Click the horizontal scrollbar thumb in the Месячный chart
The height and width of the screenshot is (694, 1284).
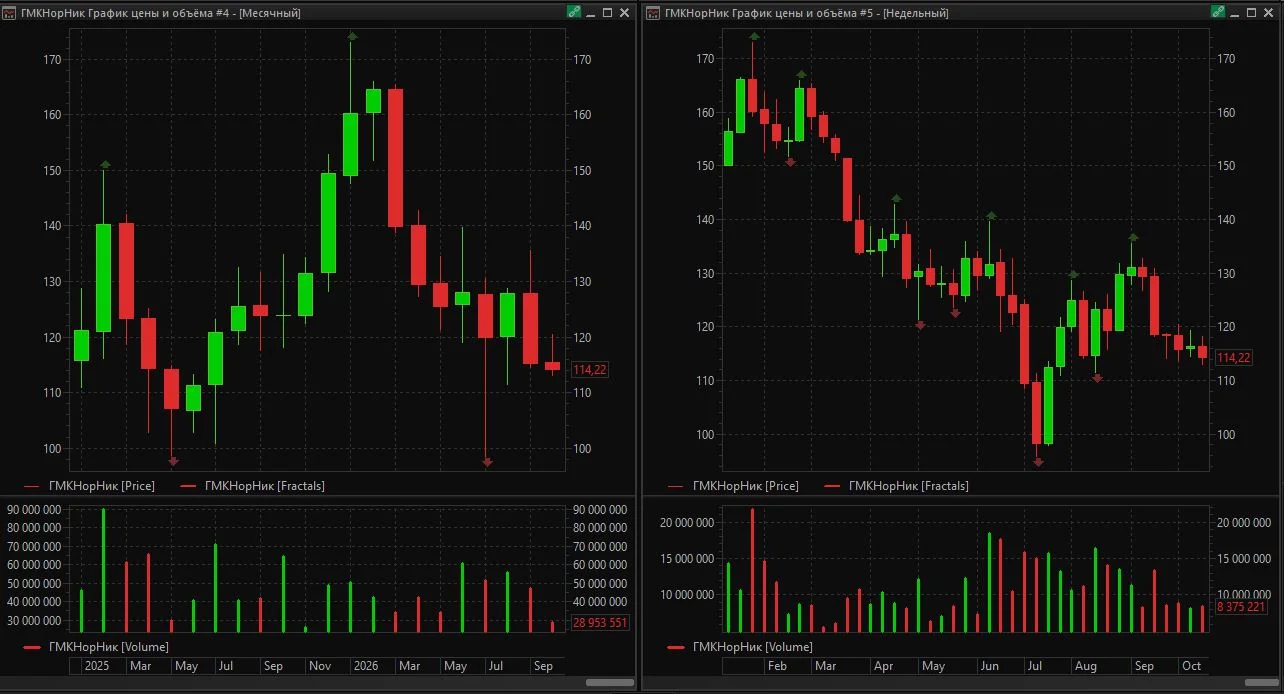coord(609,682)
